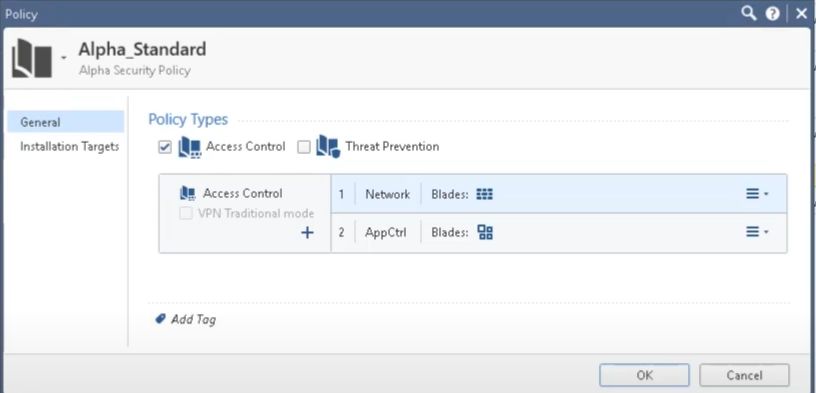Click the Cancel button
The height and width of the screenshot is (393, 816).
(x=744, y=375)
